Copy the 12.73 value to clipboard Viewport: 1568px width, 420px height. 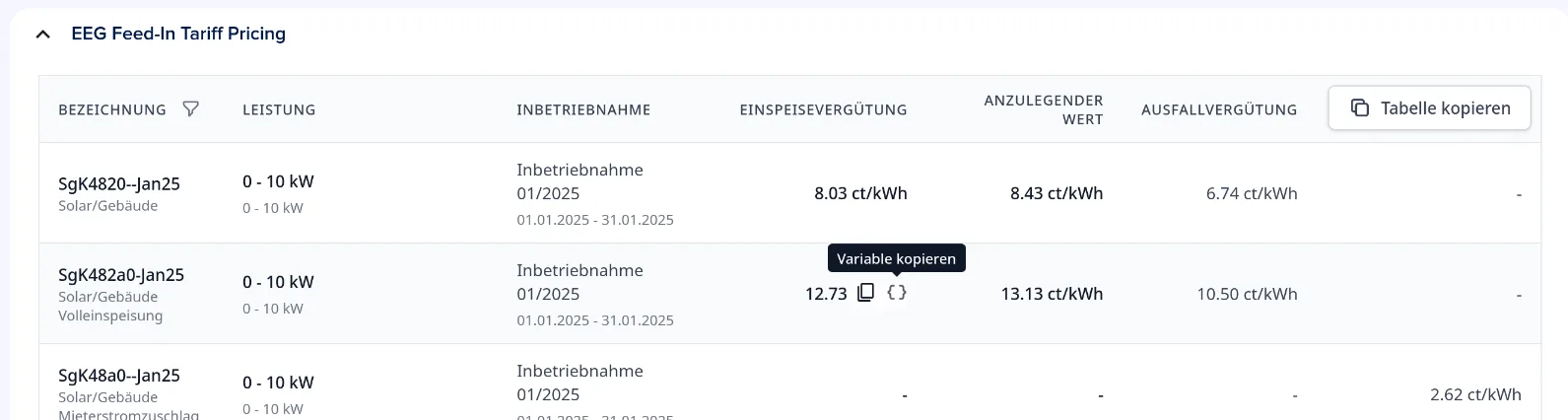[865, 293]
